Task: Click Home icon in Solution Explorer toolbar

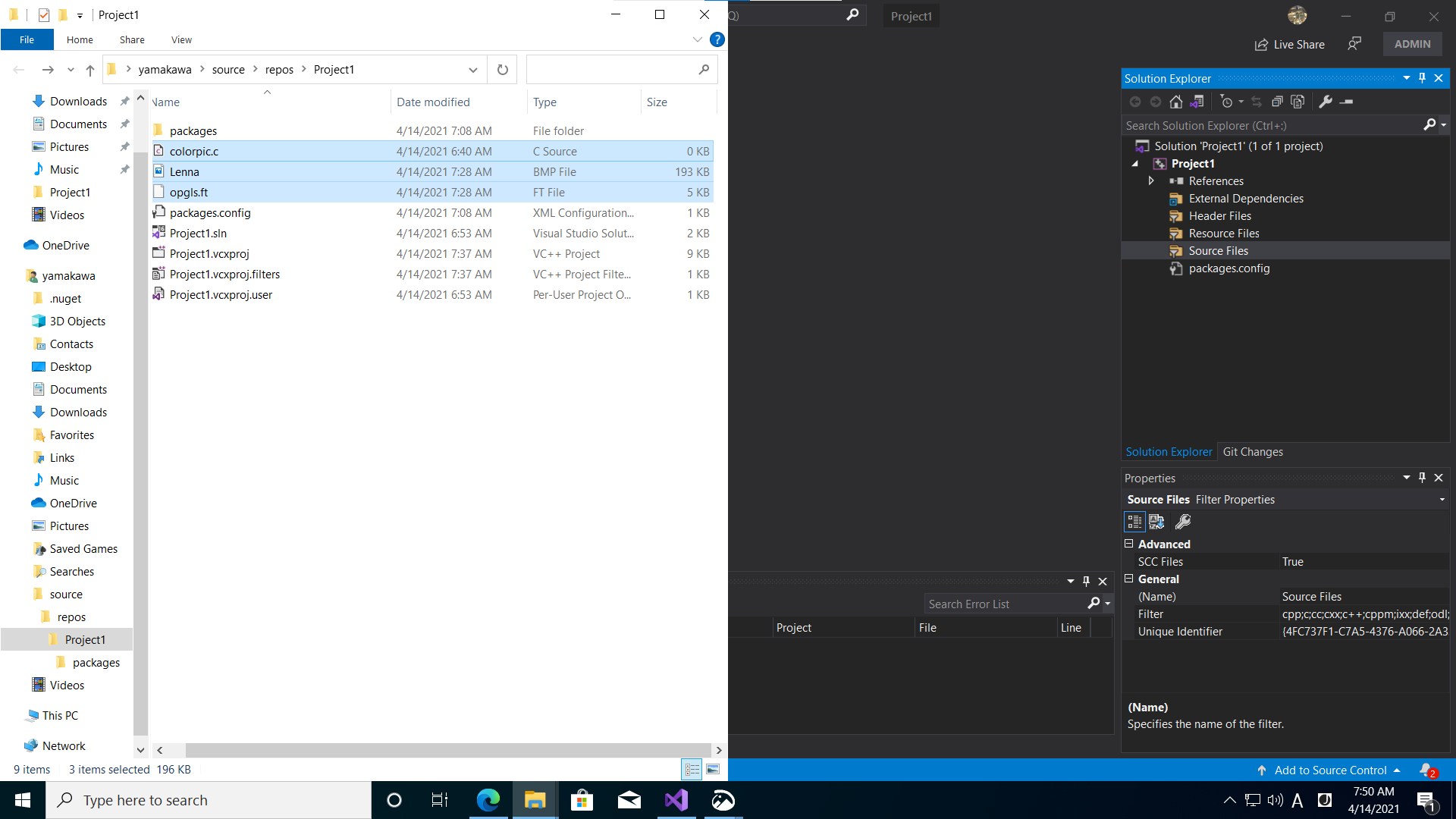Action: (x=1176, y=102)
